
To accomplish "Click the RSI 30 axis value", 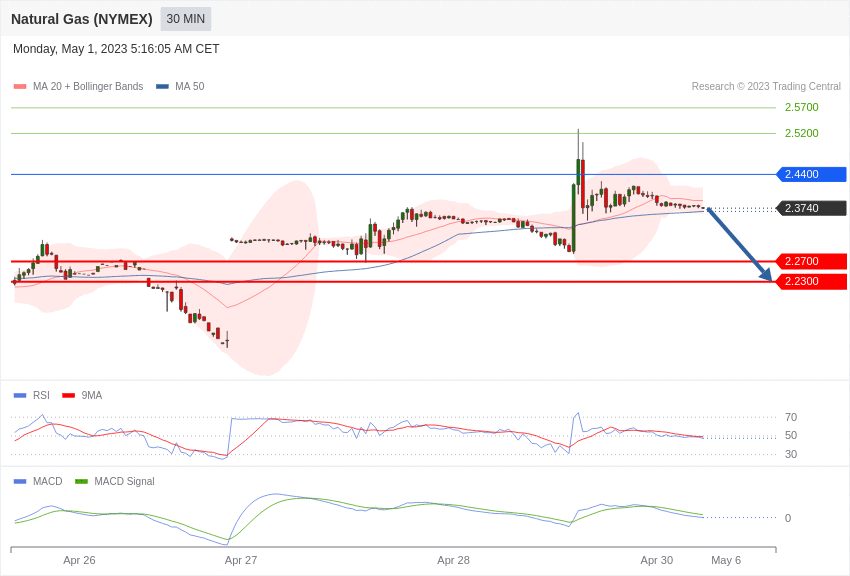I will [791, 454].
